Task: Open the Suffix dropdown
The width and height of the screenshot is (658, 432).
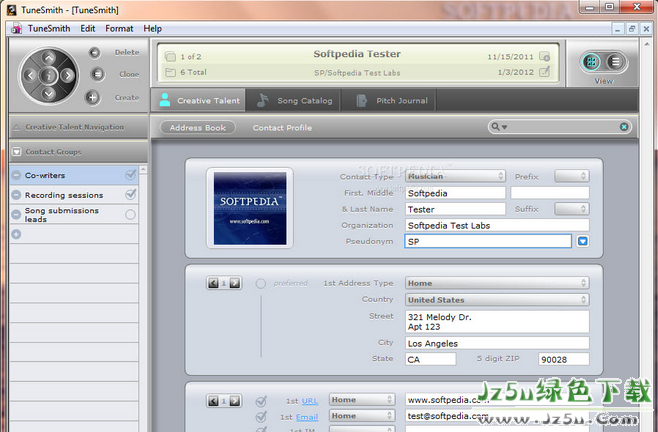Action: (572, 209)
